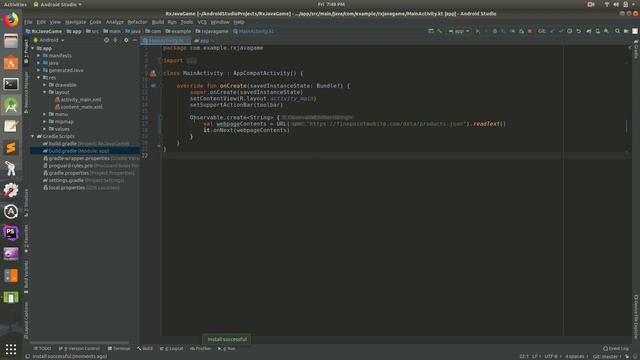Open Ubuntu Software dock icon
The height and width of the screenshot is (360, 640).
(x=11, y=62)
